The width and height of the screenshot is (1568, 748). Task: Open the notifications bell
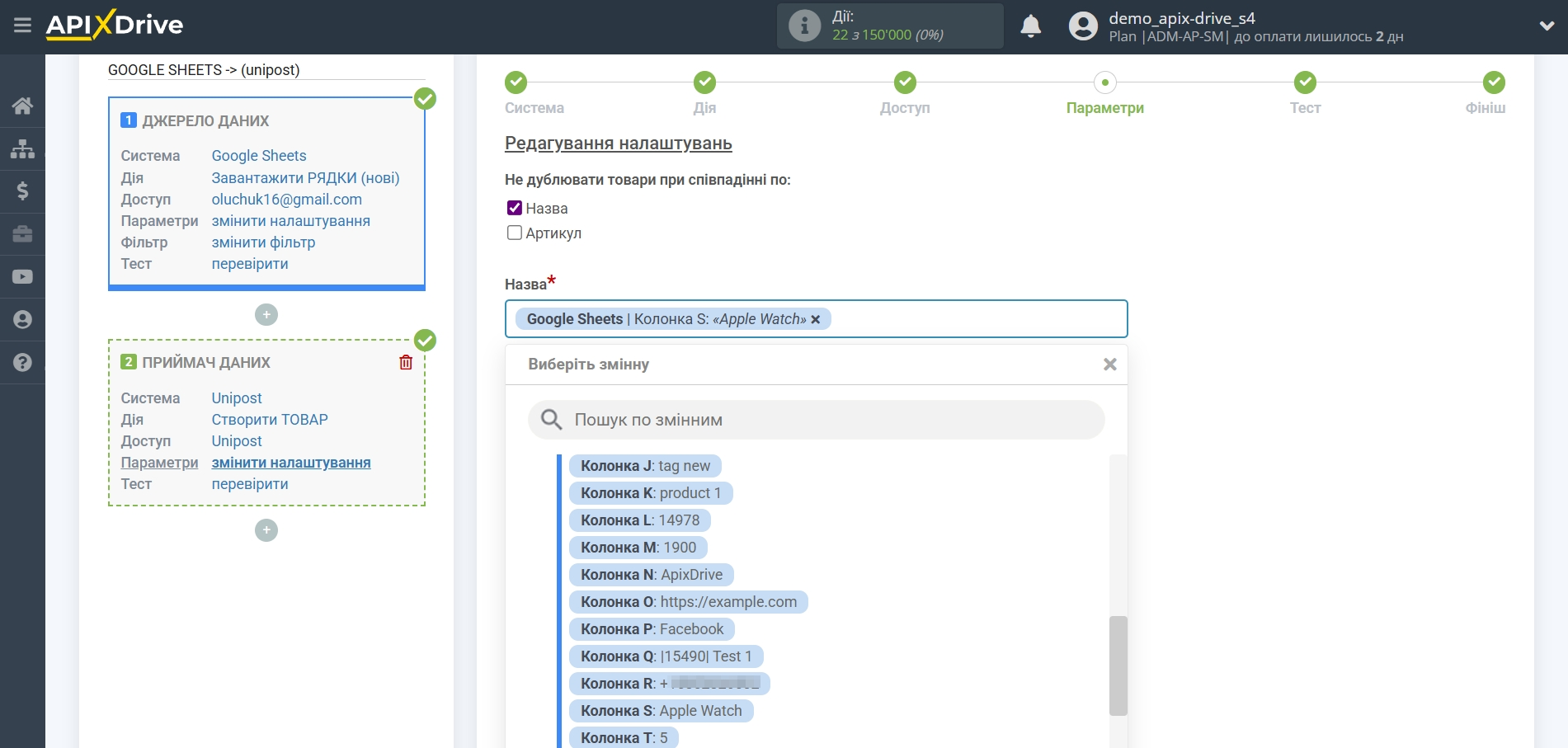[1030, 26]
